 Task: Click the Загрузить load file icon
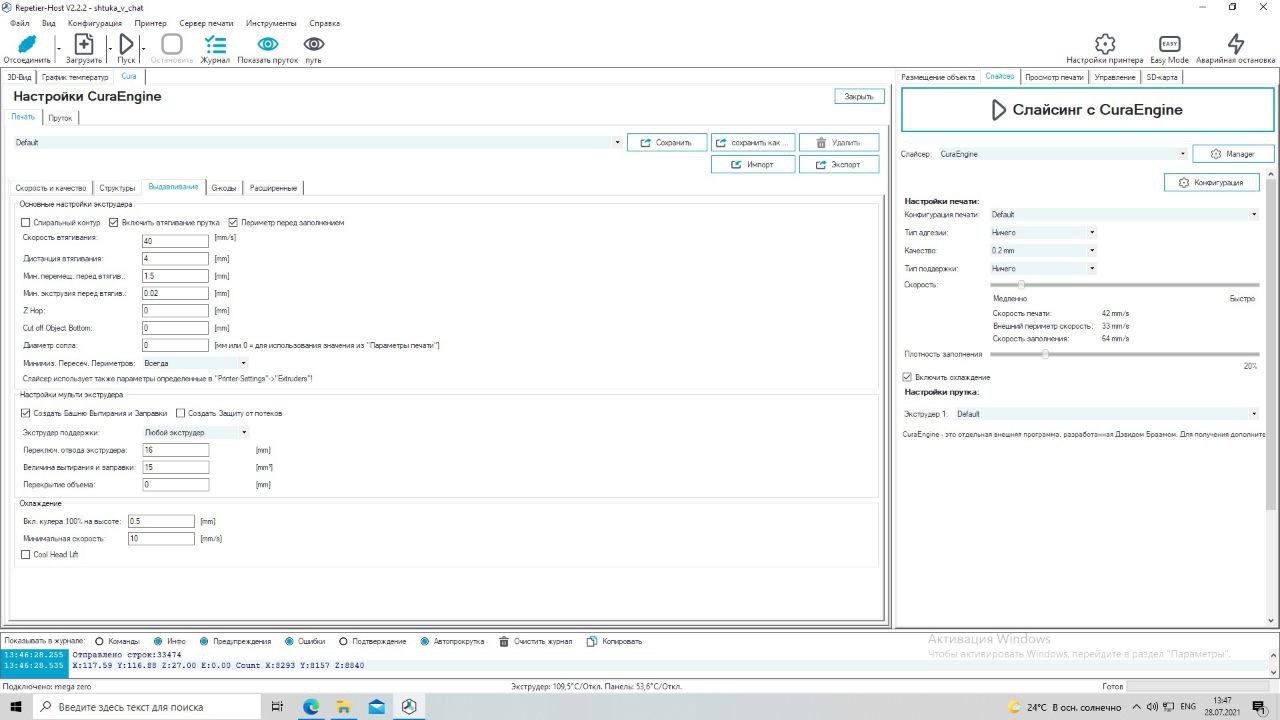point(84,44)
